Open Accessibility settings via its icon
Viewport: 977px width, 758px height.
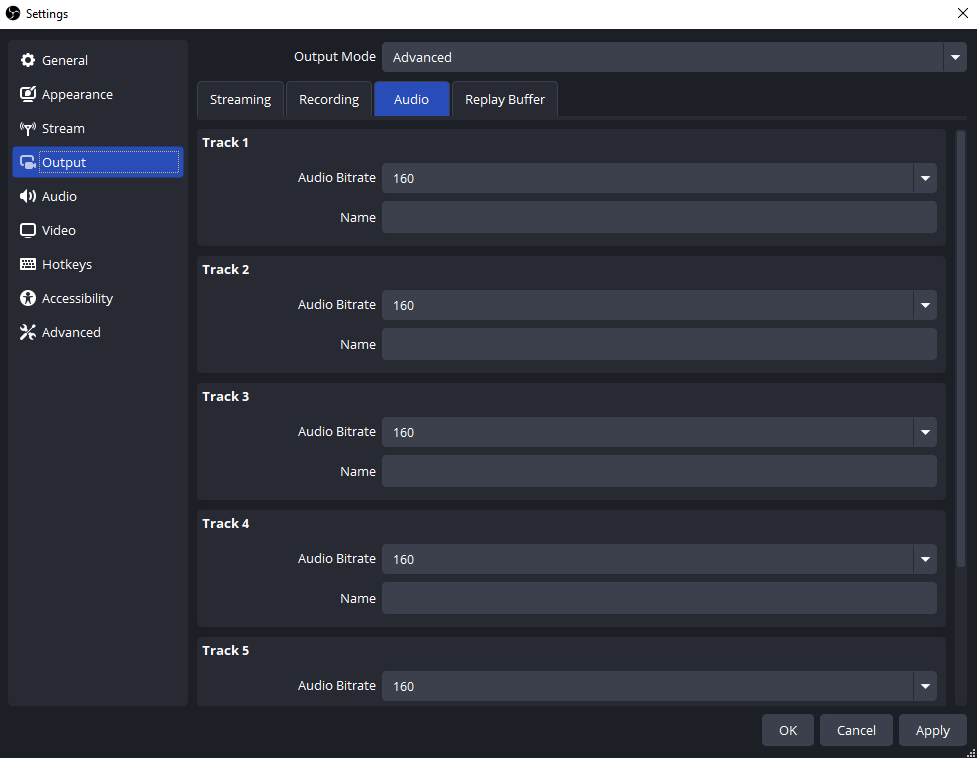pos(28,299)
